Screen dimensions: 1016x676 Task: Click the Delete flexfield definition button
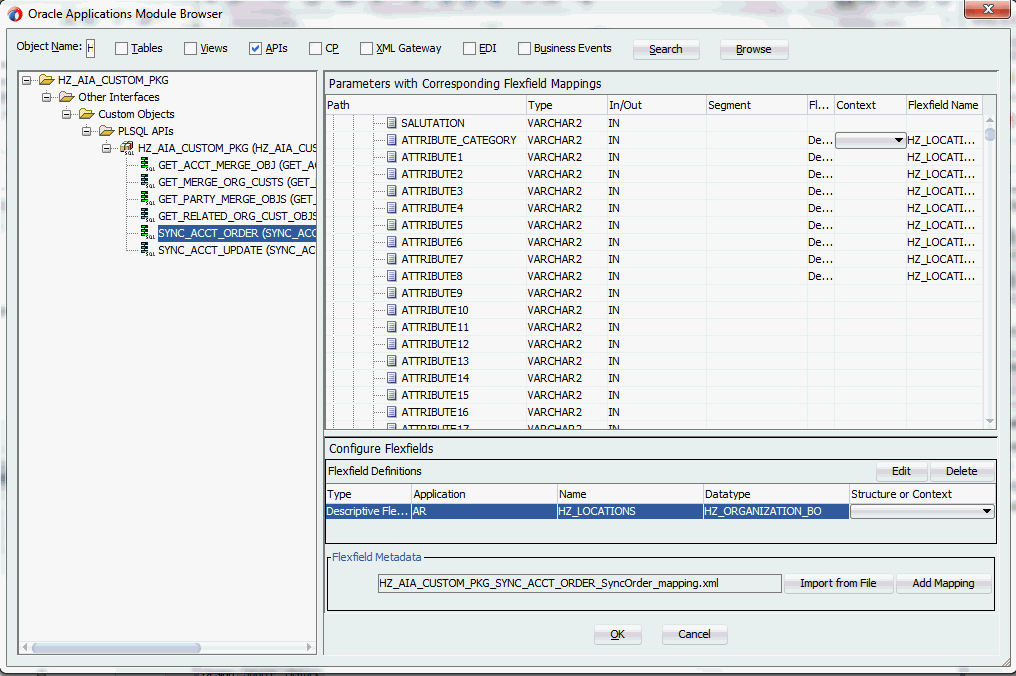pos(962,471)
